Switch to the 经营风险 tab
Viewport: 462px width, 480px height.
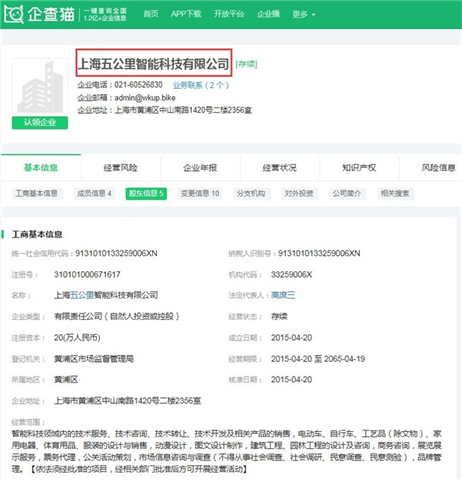pyautogui.click(x=121, y=168)
